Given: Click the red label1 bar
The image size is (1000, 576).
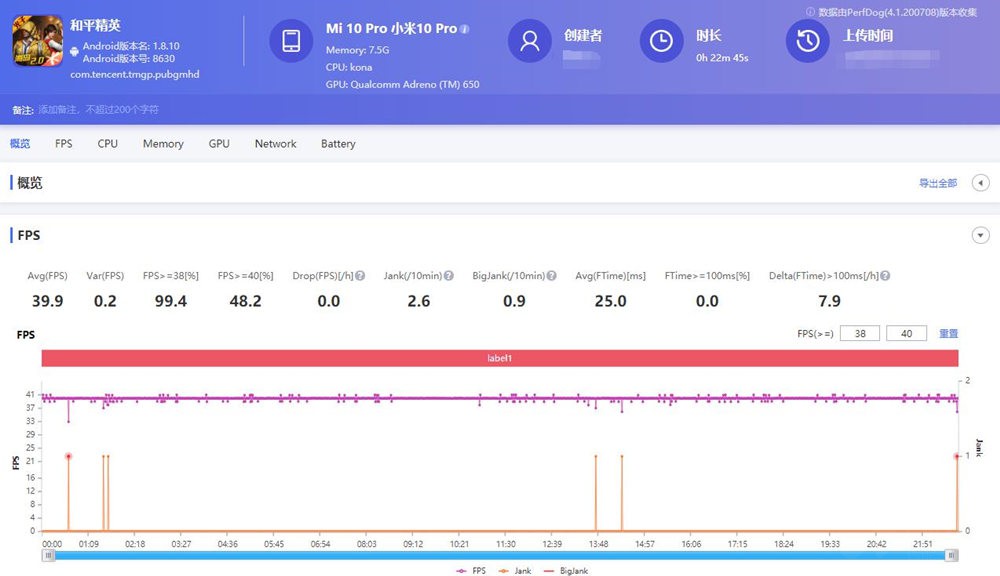Looking at the screenshot, I should [x=500, y=358].
